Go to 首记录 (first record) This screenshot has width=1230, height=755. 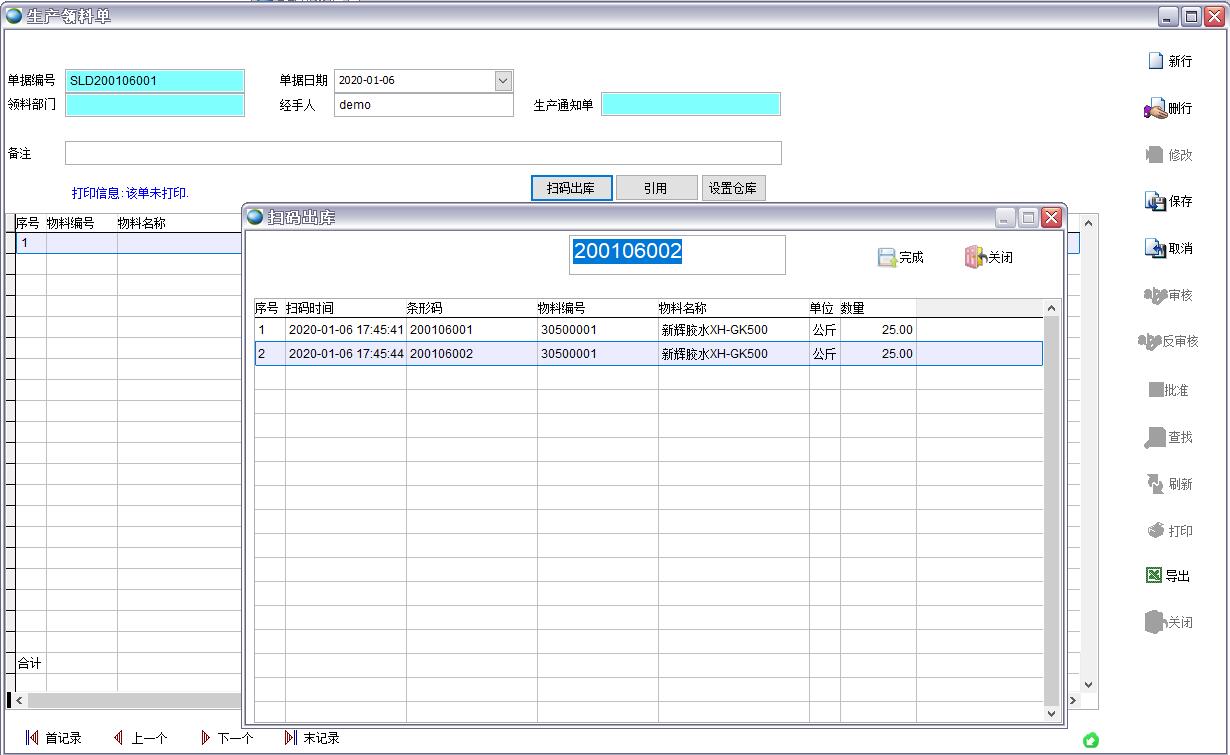coord(32,738)
